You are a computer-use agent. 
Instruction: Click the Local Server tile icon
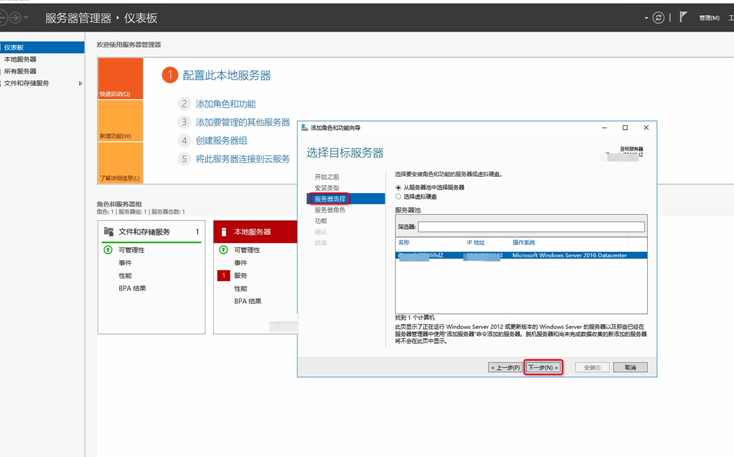click(x=223, y=232)
